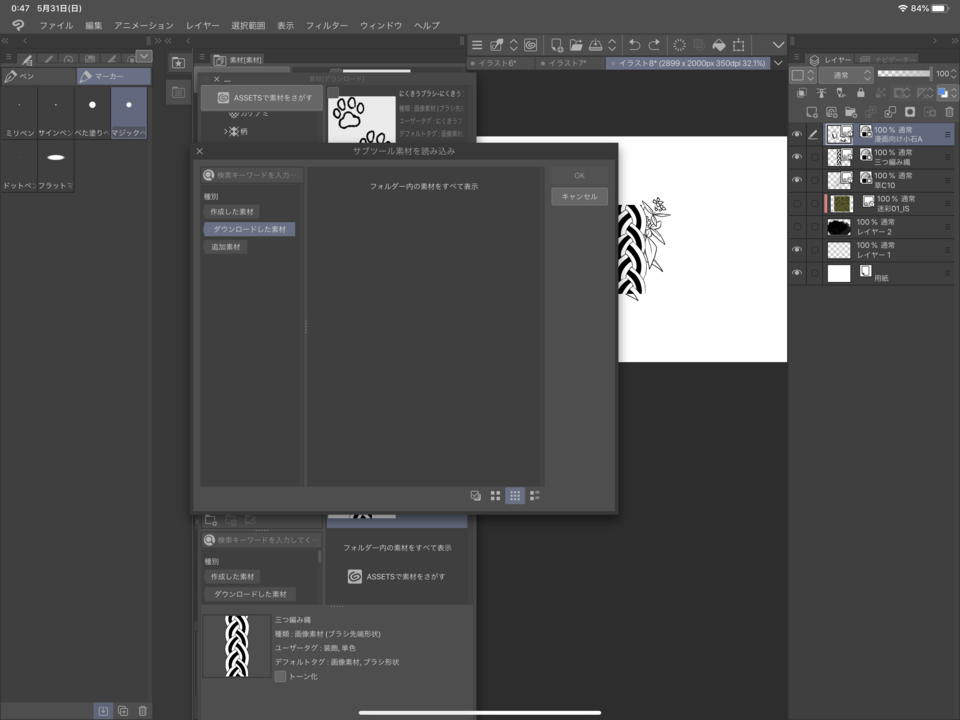Switch dialog to large thumbnail grid view
Viewport: 960px width, 720px height.
pyautogui.click(x=495, y=495)
